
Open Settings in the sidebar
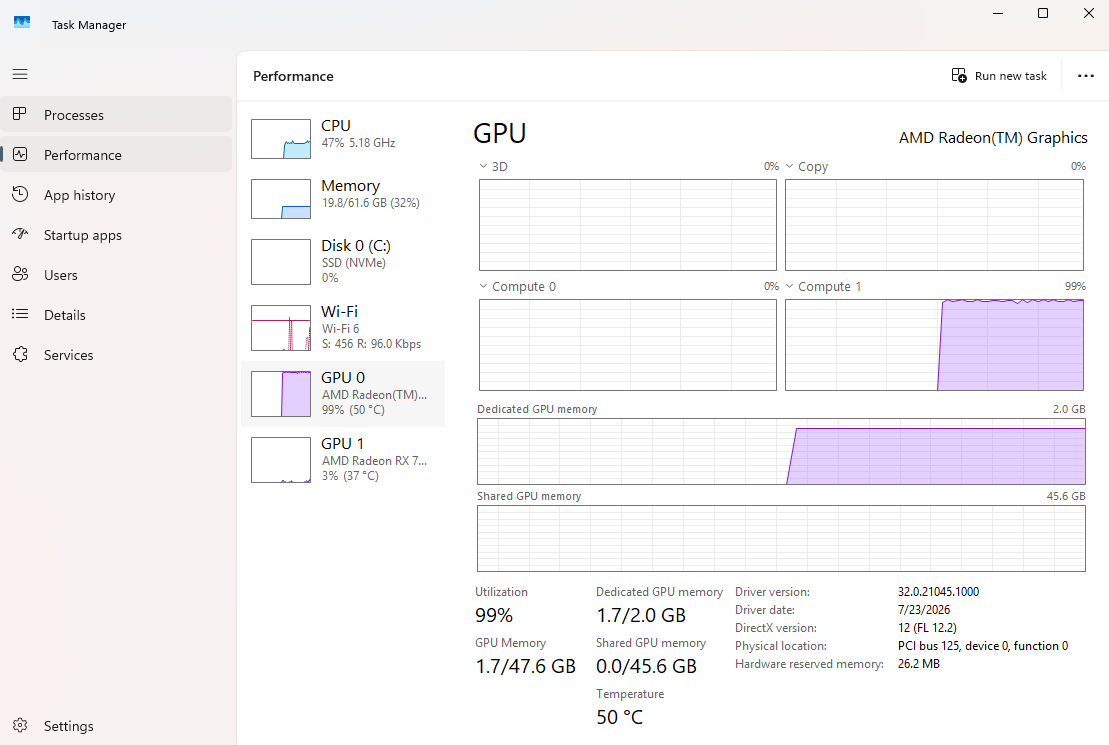(116, 726)
